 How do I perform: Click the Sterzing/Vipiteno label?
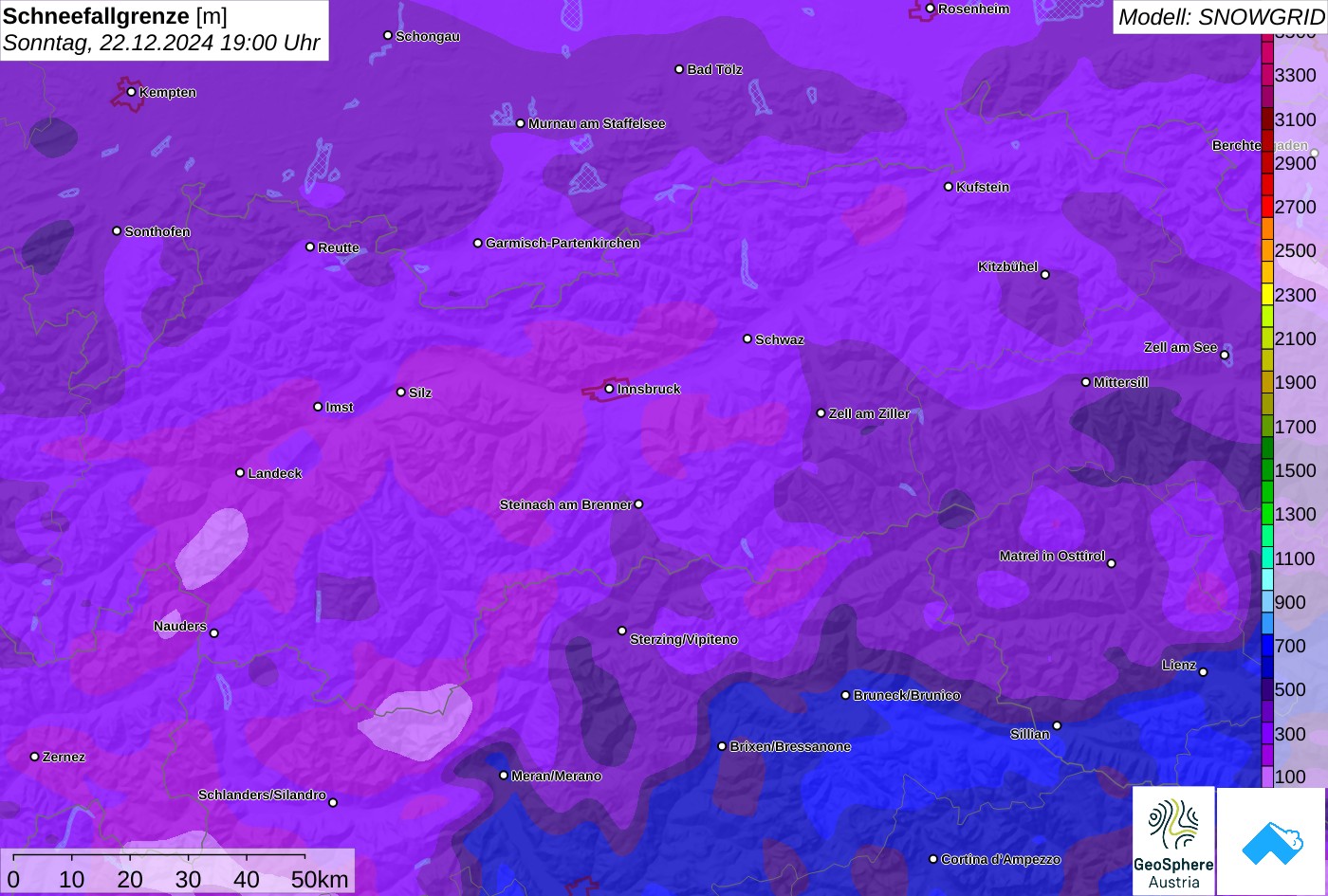pos(684,640)
